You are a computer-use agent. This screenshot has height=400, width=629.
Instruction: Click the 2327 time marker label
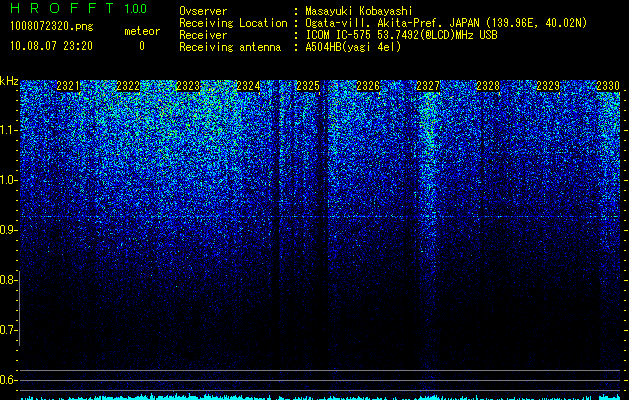click(x=428, y=86)
